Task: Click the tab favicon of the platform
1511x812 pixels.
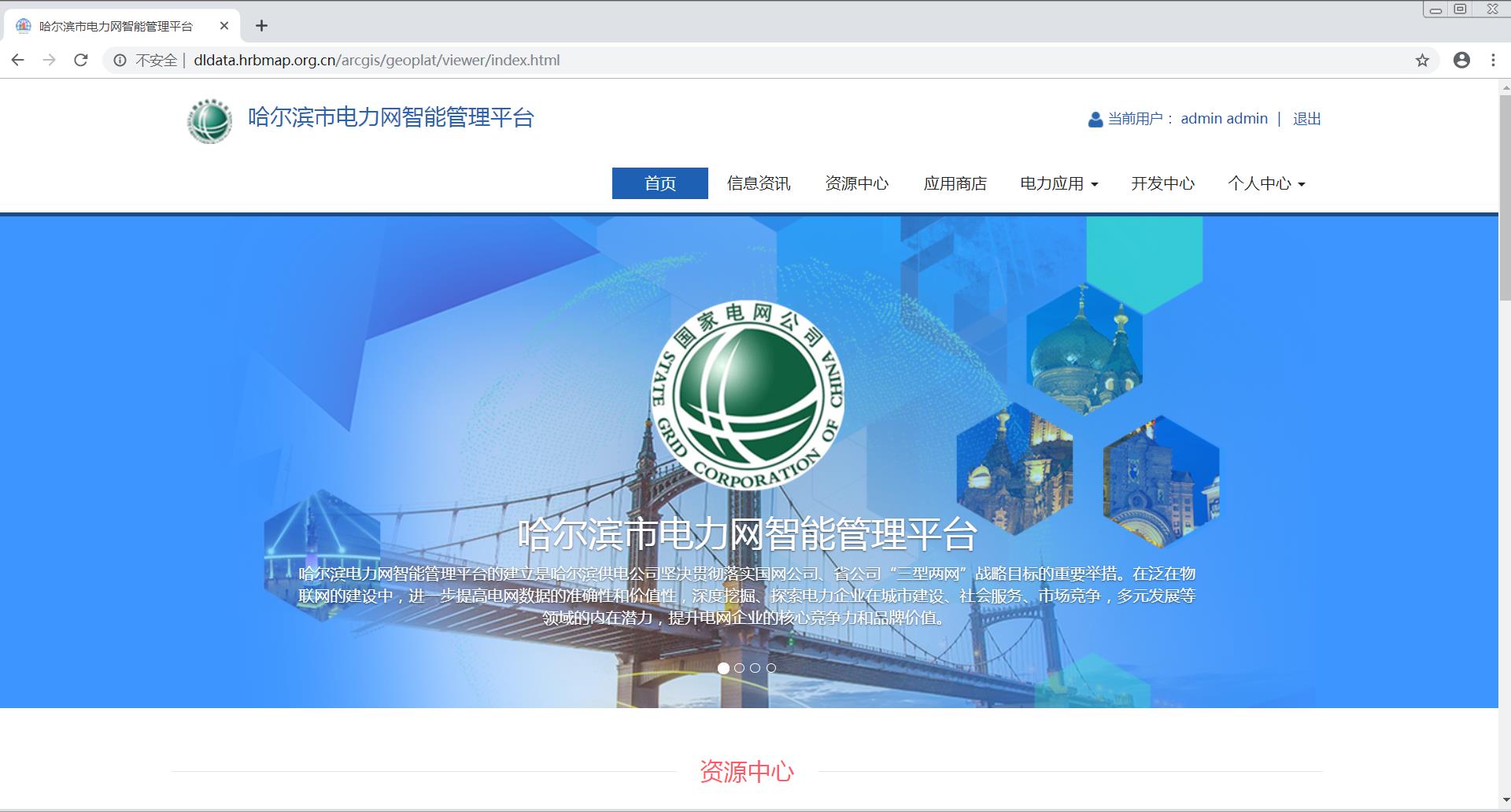Action: coord(24,26)
